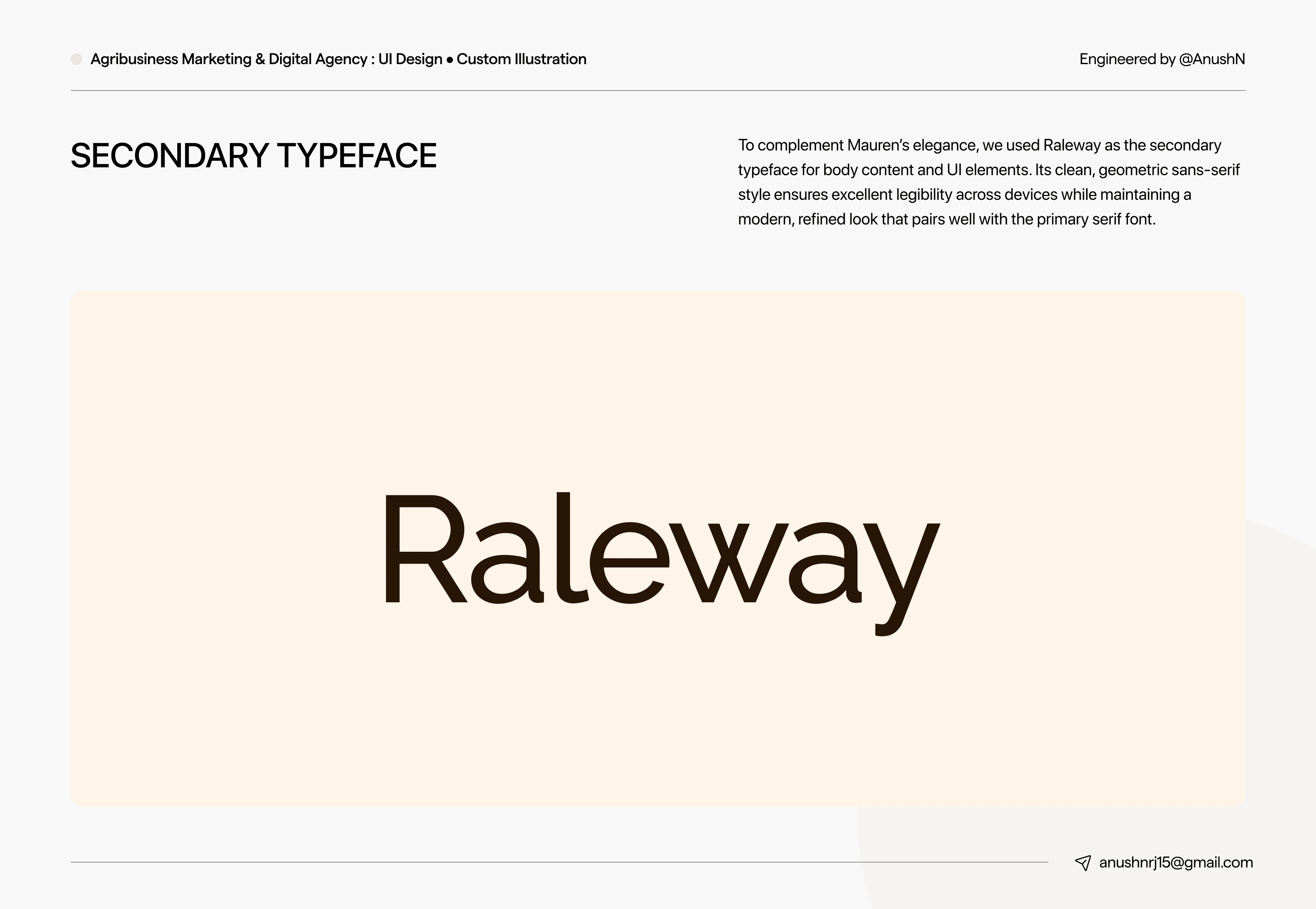Click the 'Custom Illustration' header text
The image size is (1316, 909).
(521, 59)
